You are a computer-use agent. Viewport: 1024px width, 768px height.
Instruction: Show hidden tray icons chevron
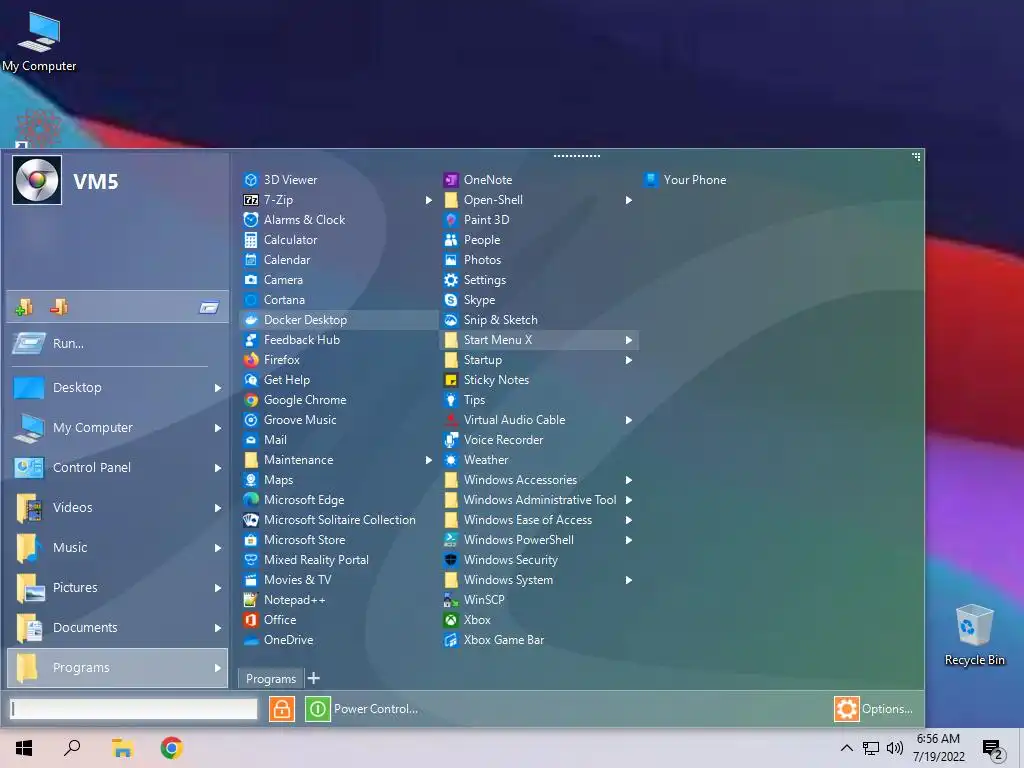(846, 748)
